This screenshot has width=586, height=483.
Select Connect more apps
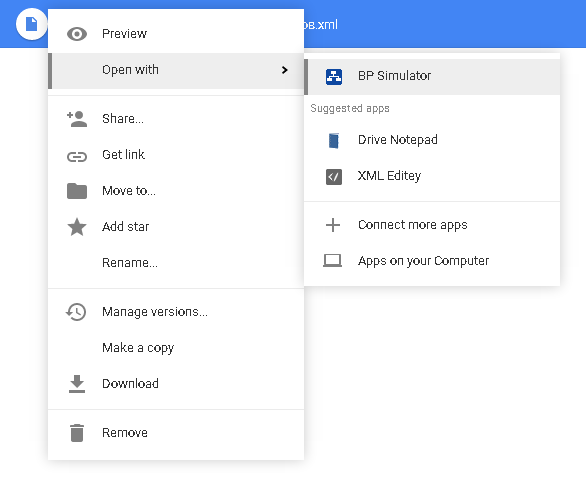click(432, 225)
